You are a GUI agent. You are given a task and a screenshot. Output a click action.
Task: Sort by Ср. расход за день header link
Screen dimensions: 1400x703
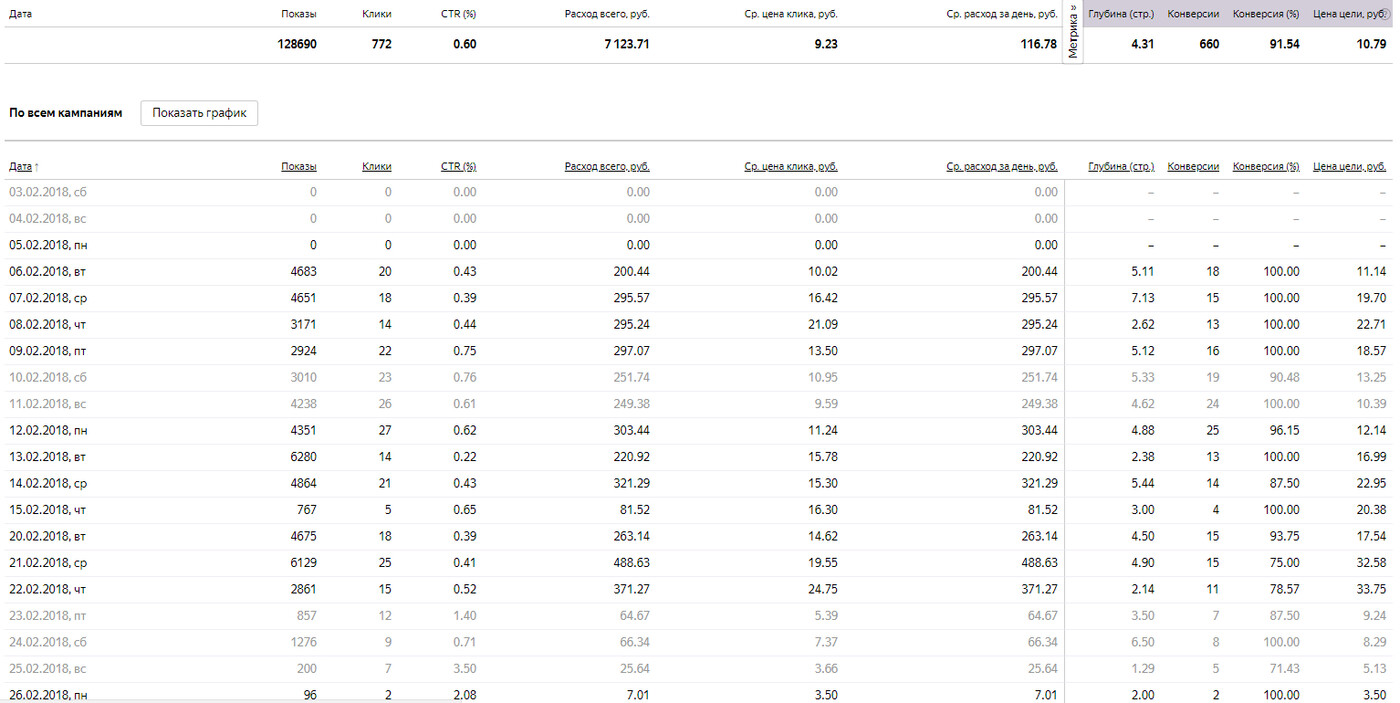(x=1001, y=166)
